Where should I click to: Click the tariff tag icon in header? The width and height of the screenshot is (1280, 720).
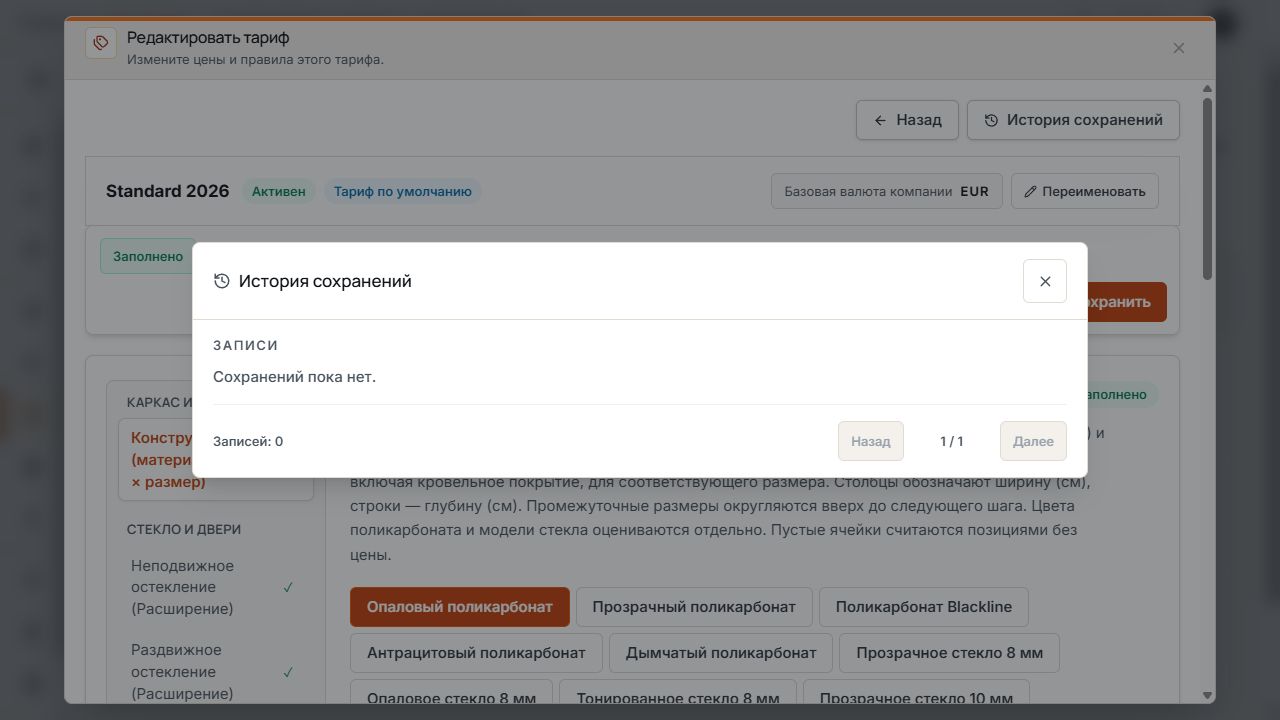tap(101, 43)
